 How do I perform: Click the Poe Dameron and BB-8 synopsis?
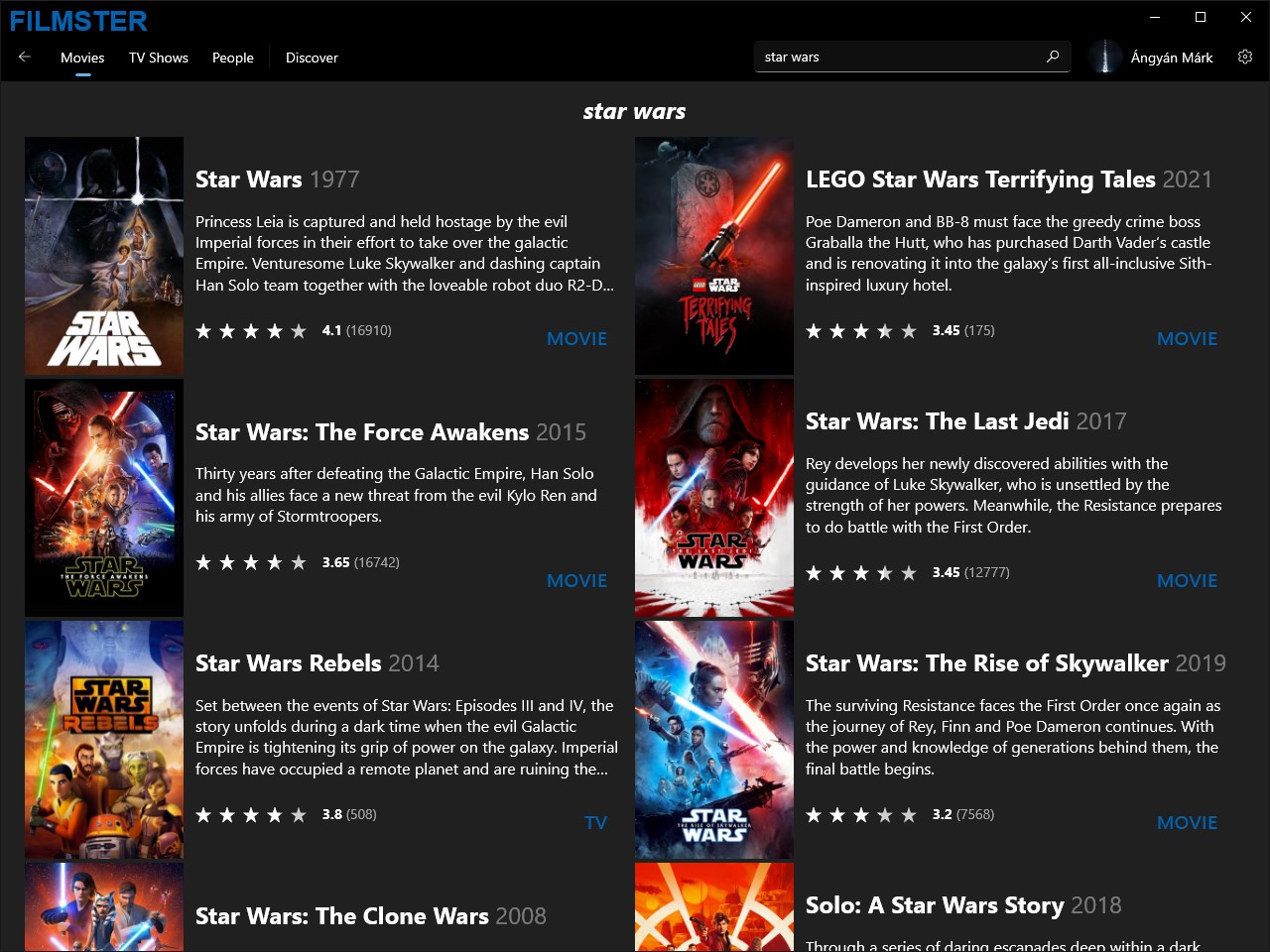point(1008,253)
